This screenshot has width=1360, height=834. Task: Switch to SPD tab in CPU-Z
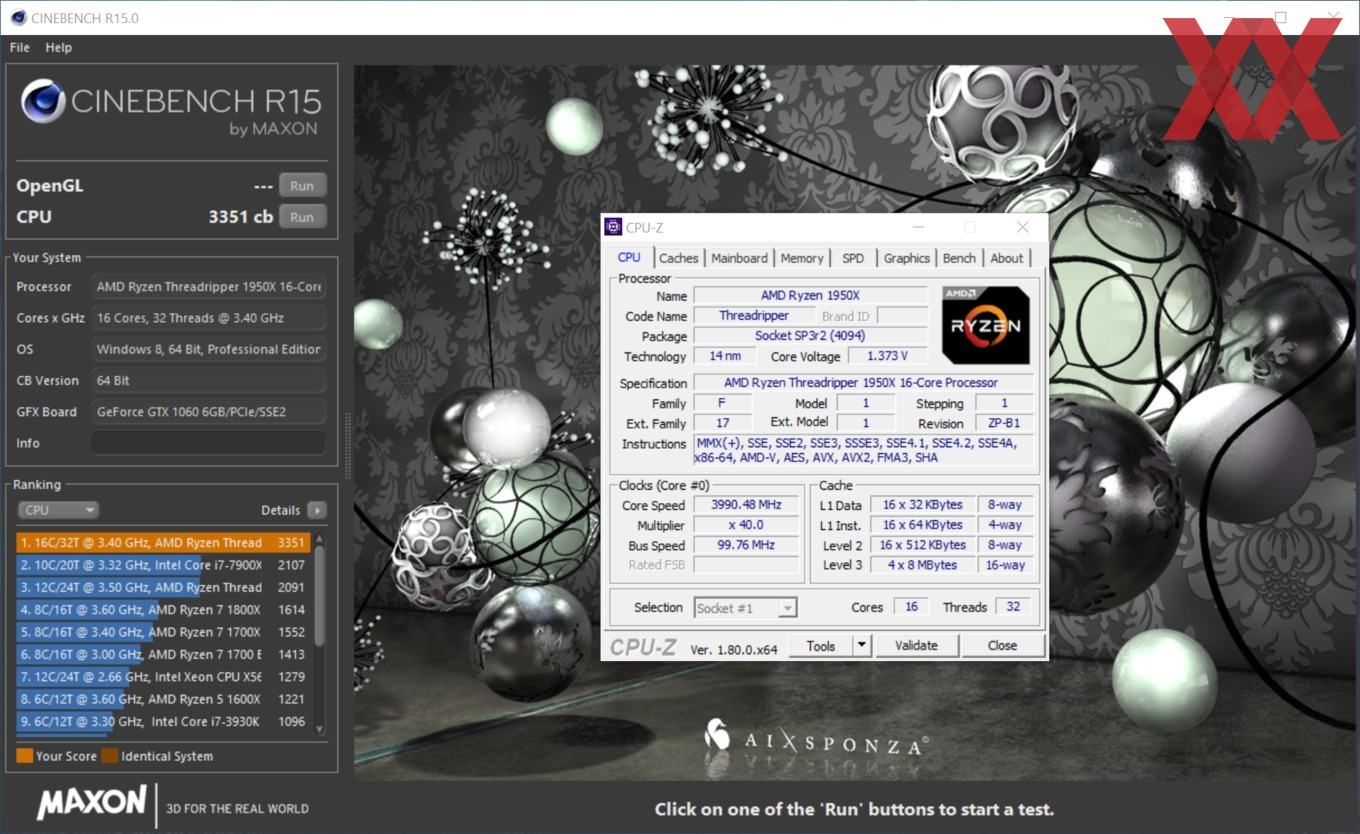(853, 258)
